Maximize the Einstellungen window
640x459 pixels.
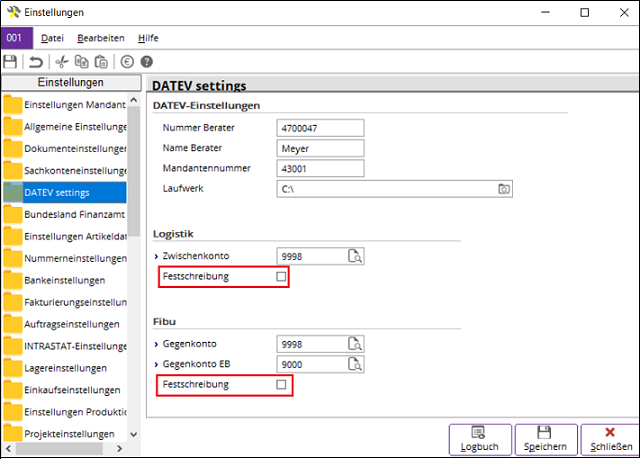[584, 13]
